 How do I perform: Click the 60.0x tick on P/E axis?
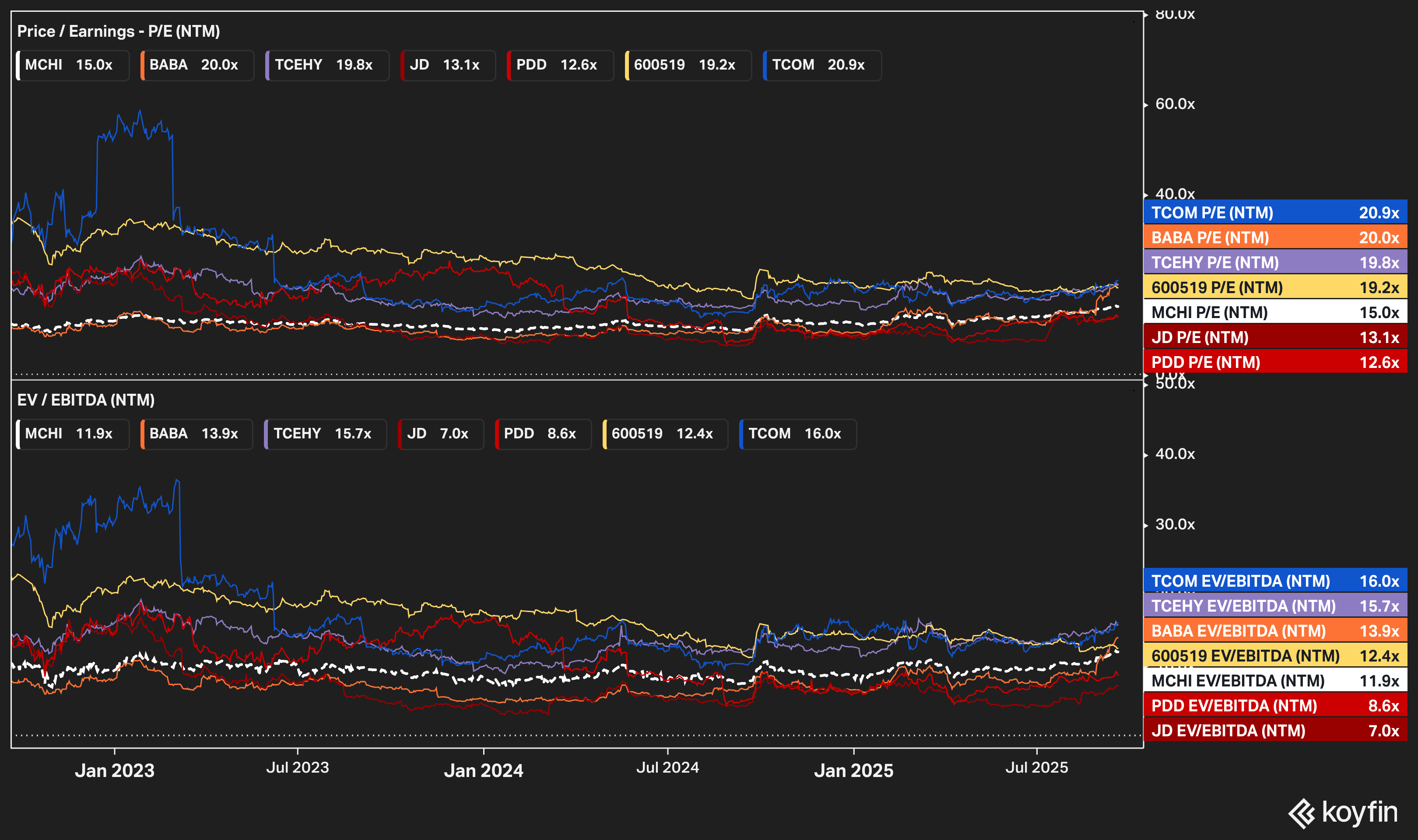(1175, 104)
